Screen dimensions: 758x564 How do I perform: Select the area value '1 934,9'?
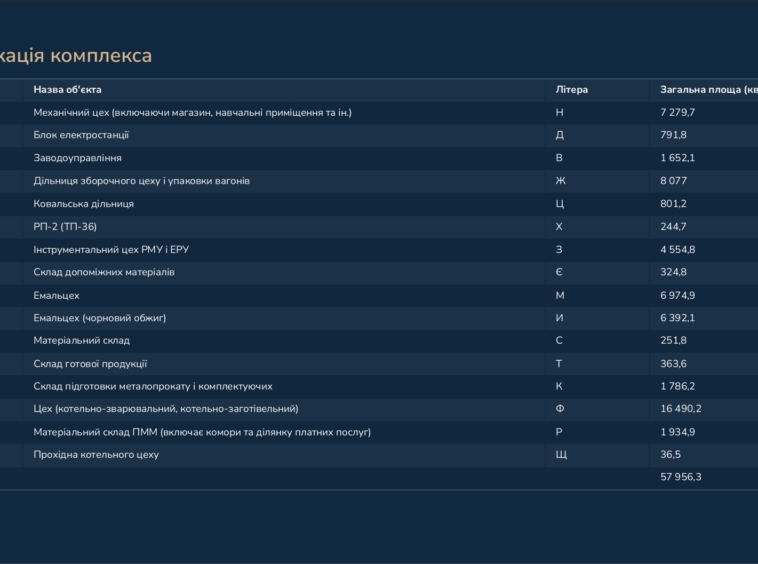point(678,432)
